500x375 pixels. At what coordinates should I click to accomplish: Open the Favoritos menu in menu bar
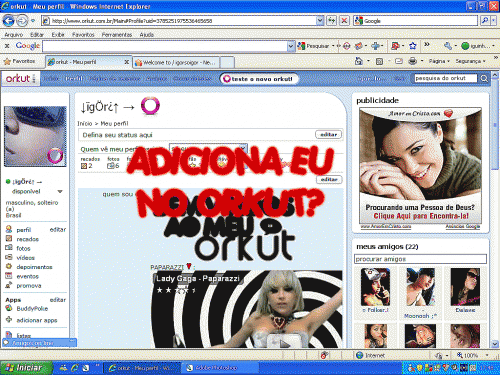click(x=83, y=35)
